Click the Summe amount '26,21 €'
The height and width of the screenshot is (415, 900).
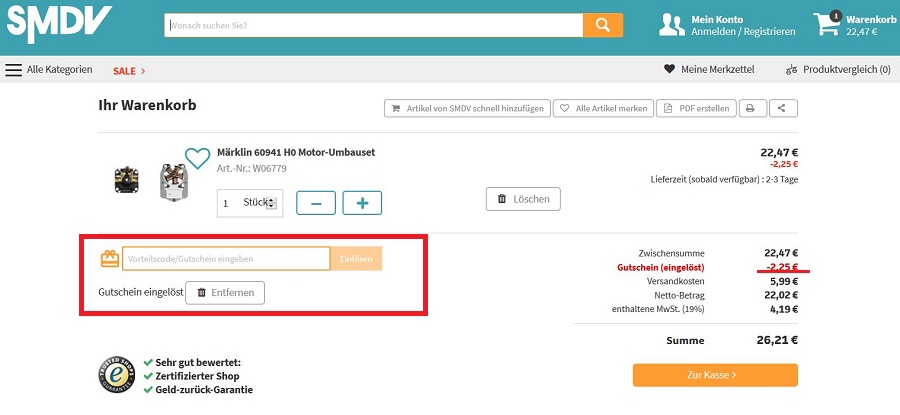click(x=777, y=340)
